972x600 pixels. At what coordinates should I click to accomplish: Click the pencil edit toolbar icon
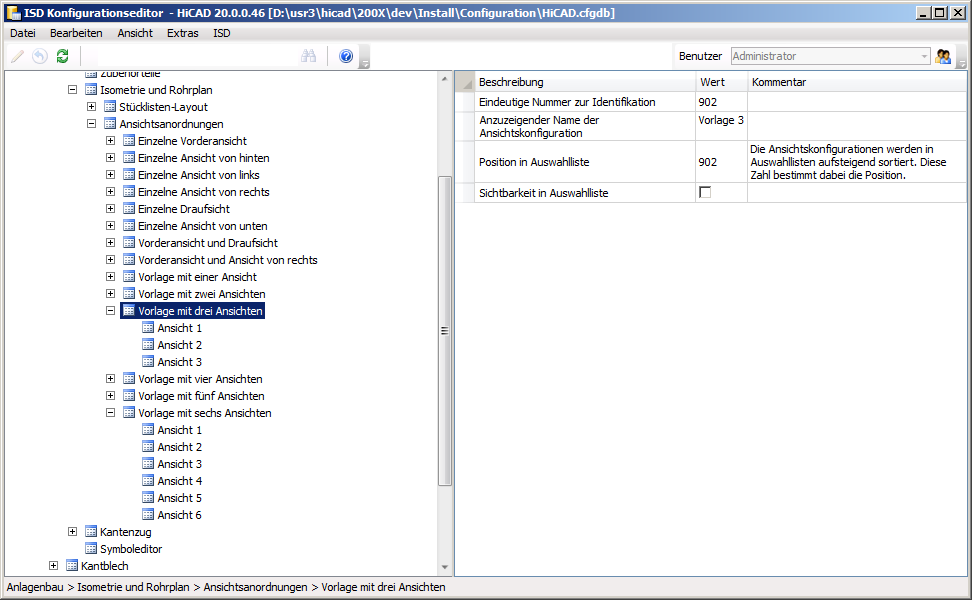point(17,56)
